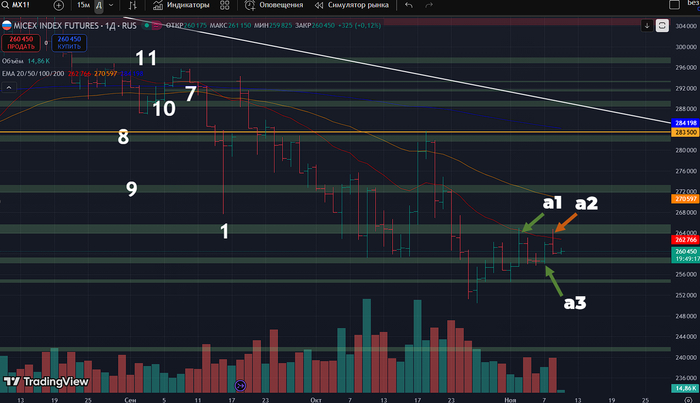Open the Индикаторы indicators menu

(182, 6)
